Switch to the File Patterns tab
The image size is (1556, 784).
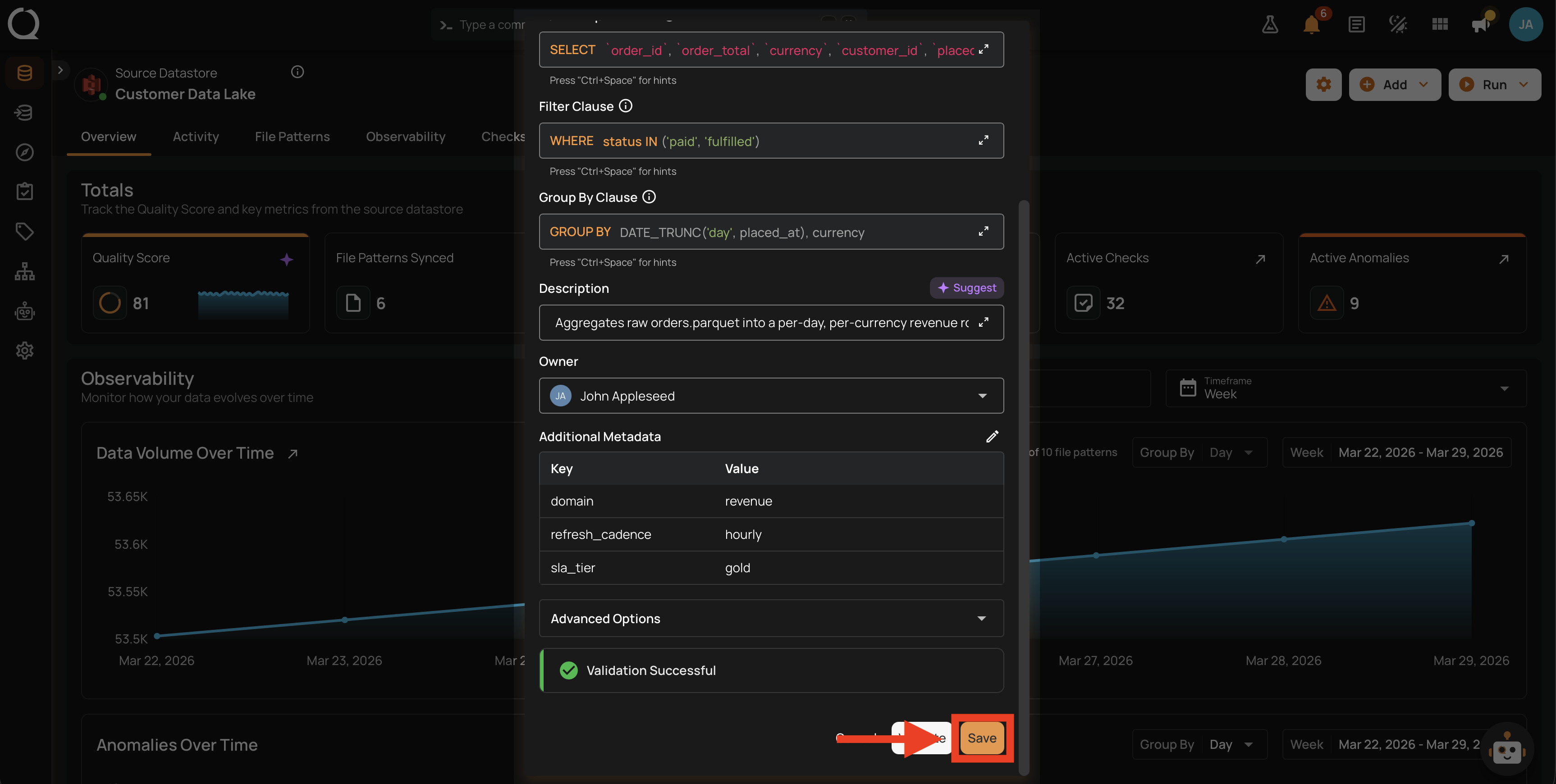click(293, 137)
